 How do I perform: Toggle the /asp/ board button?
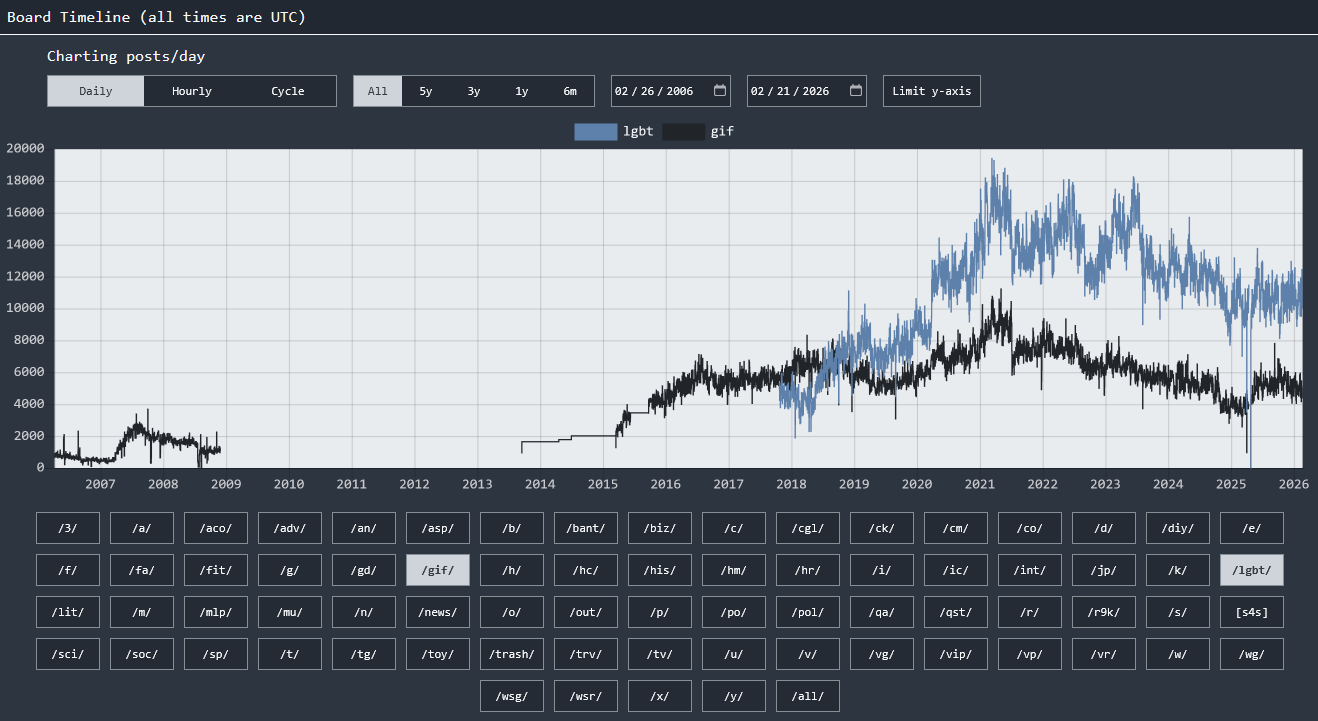(x=438, y=528)
